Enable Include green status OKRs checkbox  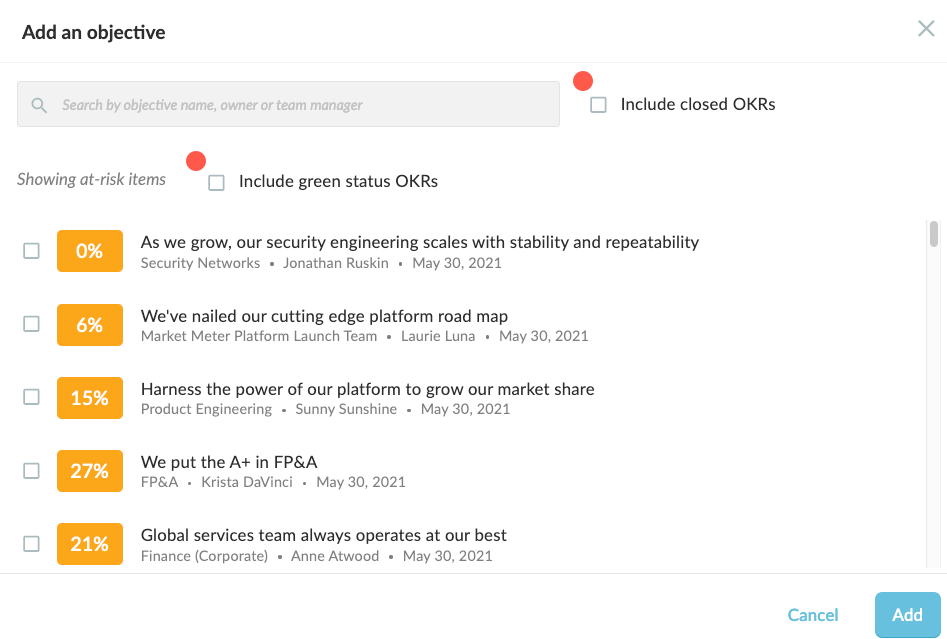pos(216,182)
